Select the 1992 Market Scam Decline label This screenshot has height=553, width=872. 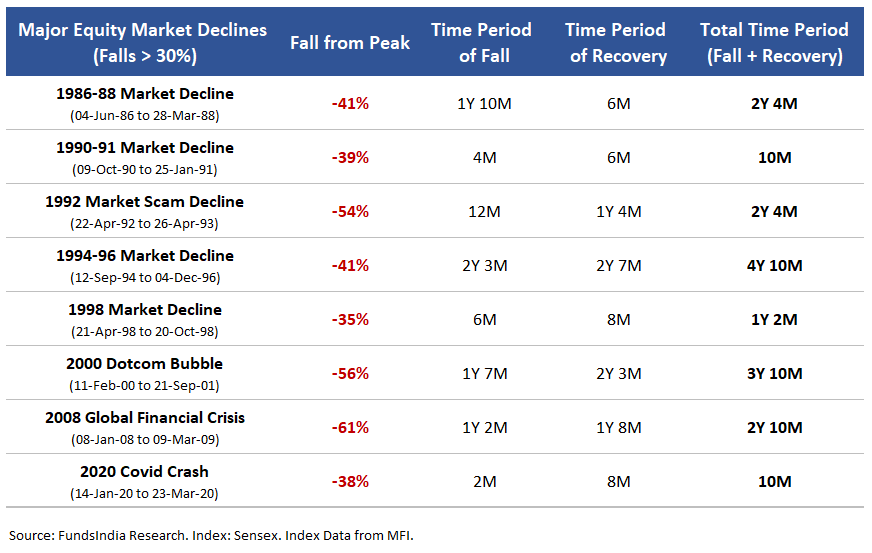click(144, 202)
